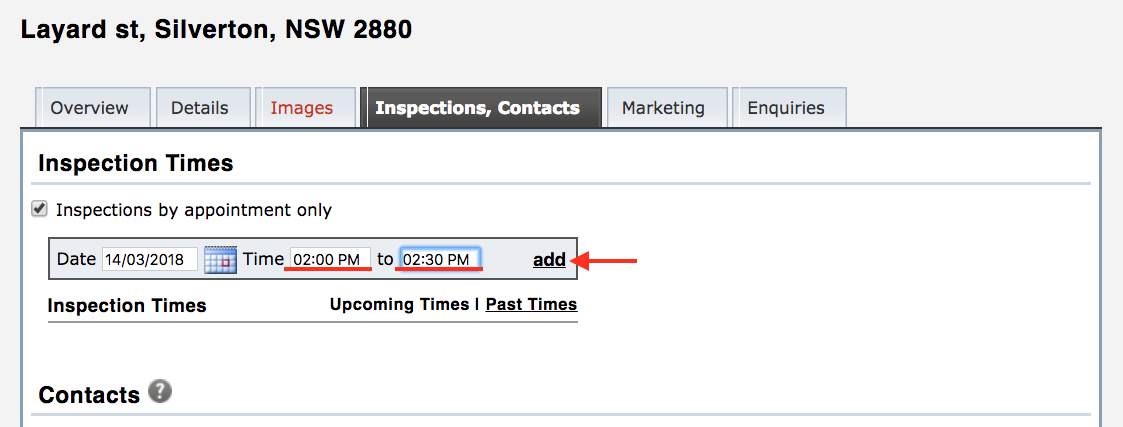Click the Contacts help question mark icon
The width and height of the screenshot is (1123, 427).
click(x=160, y=392)
